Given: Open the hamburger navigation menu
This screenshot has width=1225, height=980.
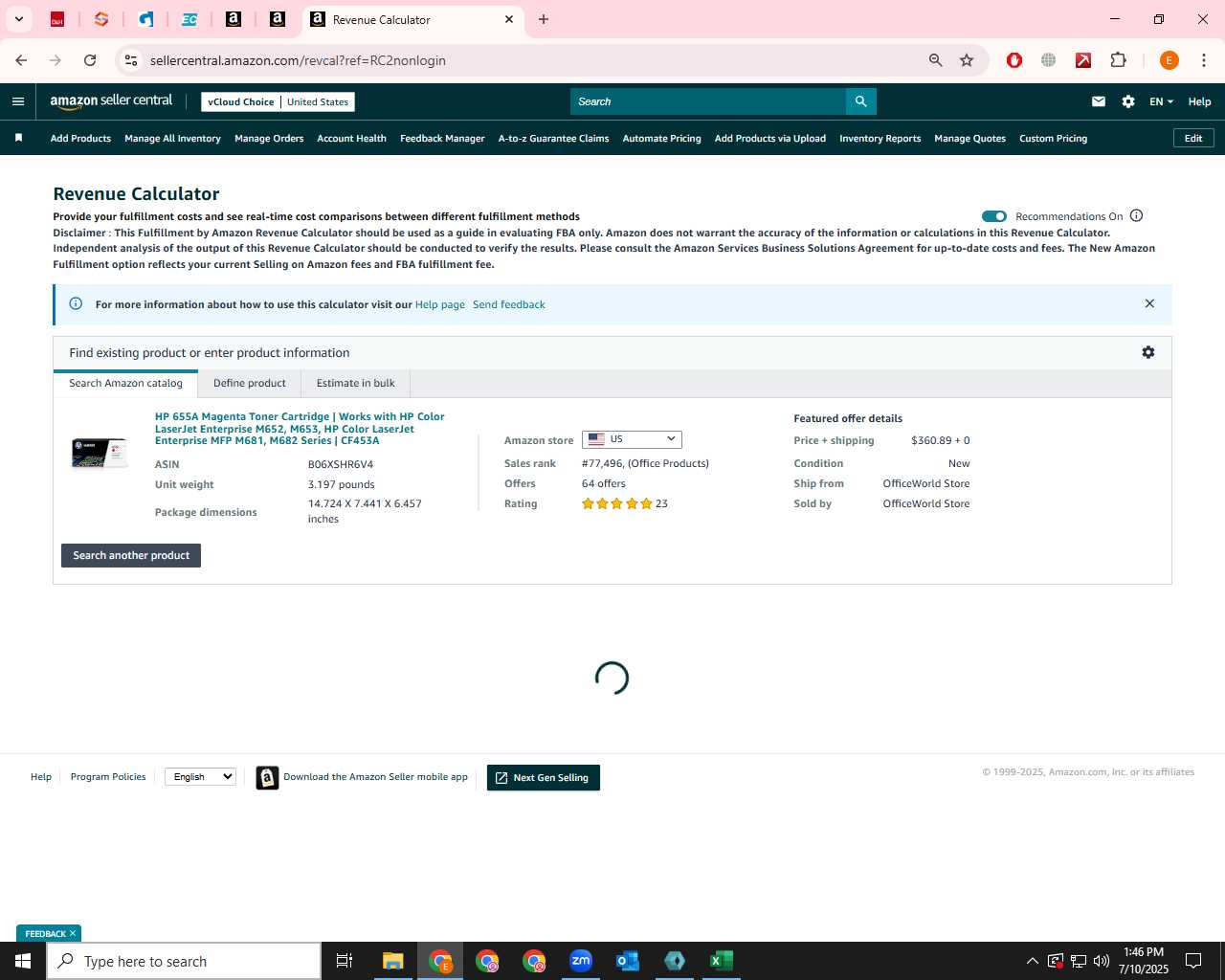Looking at the screenshot, I should (18, 101).
